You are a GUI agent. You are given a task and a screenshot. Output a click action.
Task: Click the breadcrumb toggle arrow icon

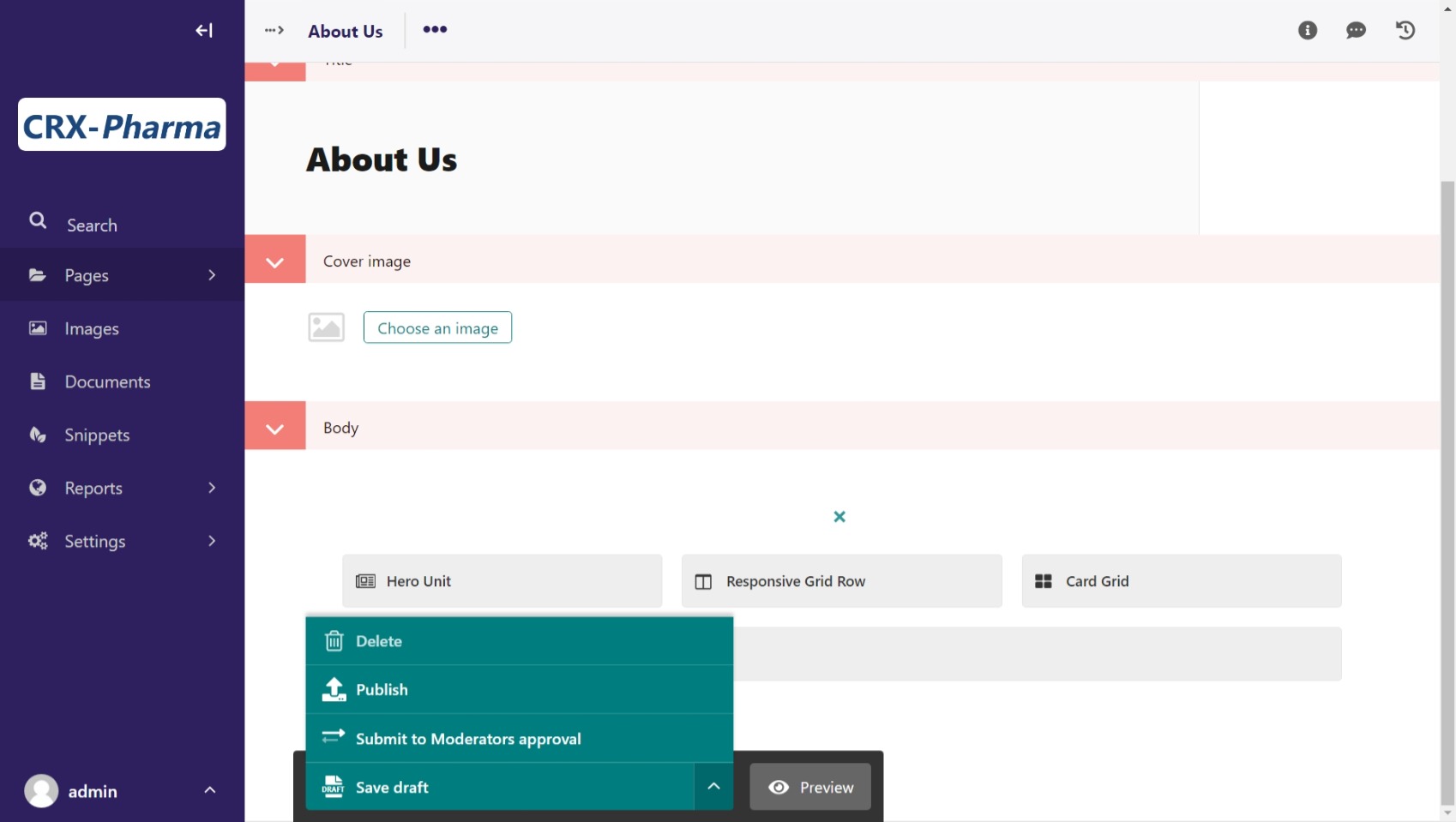point(274,31)
